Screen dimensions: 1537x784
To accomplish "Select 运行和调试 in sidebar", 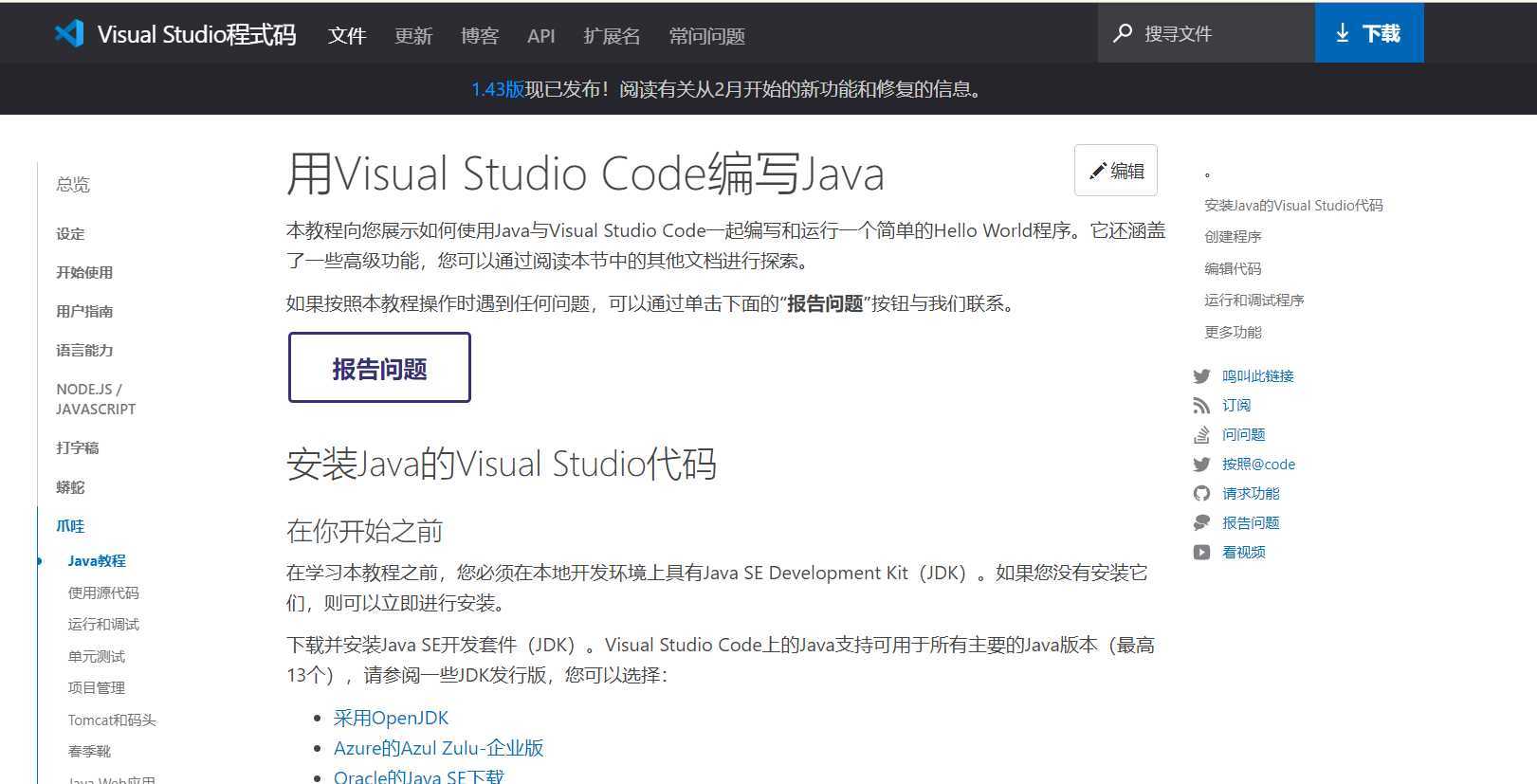I will [x=103, y=625].
